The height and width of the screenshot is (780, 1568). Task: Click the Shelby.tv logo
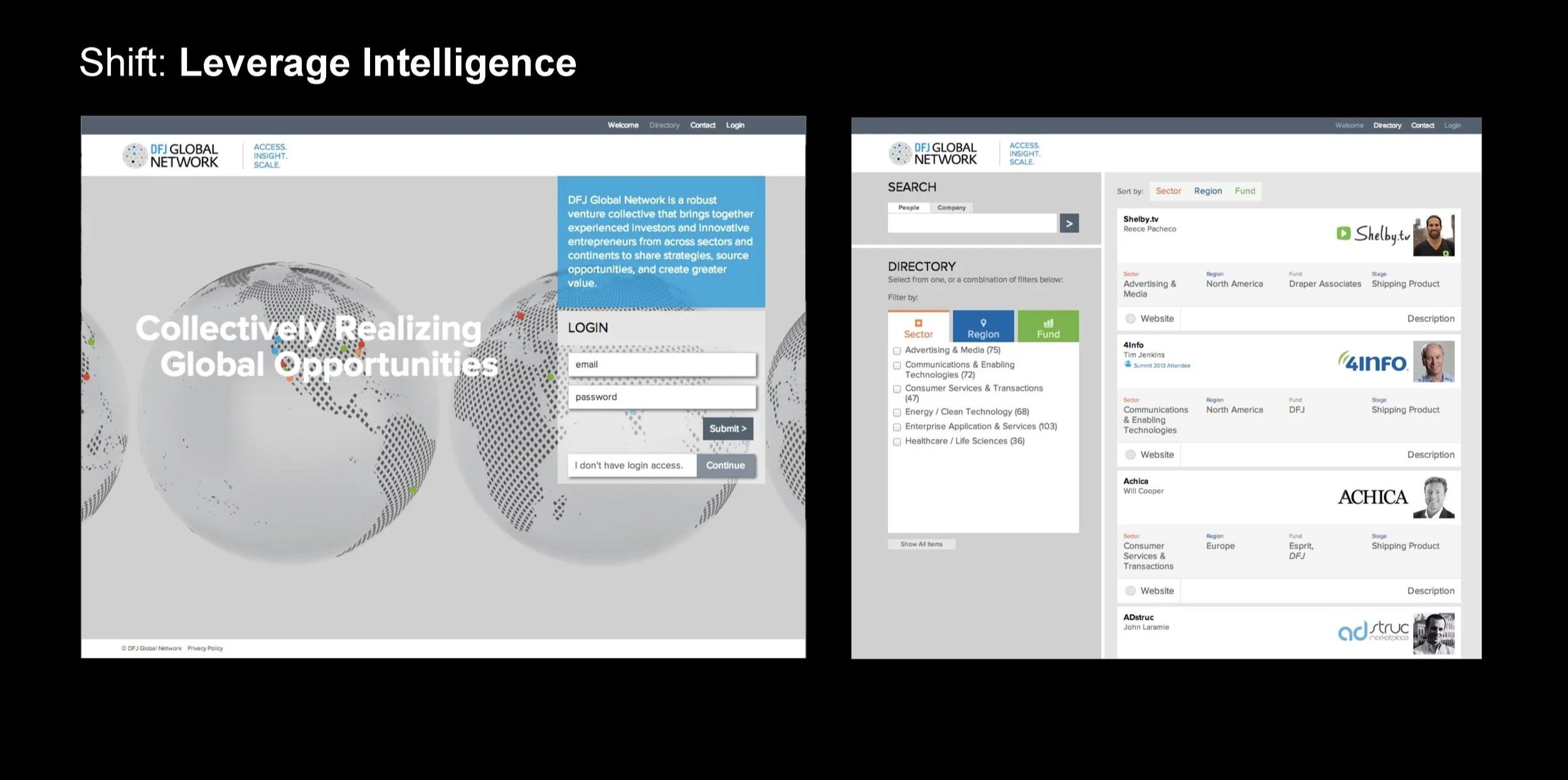coord(1373,234)
